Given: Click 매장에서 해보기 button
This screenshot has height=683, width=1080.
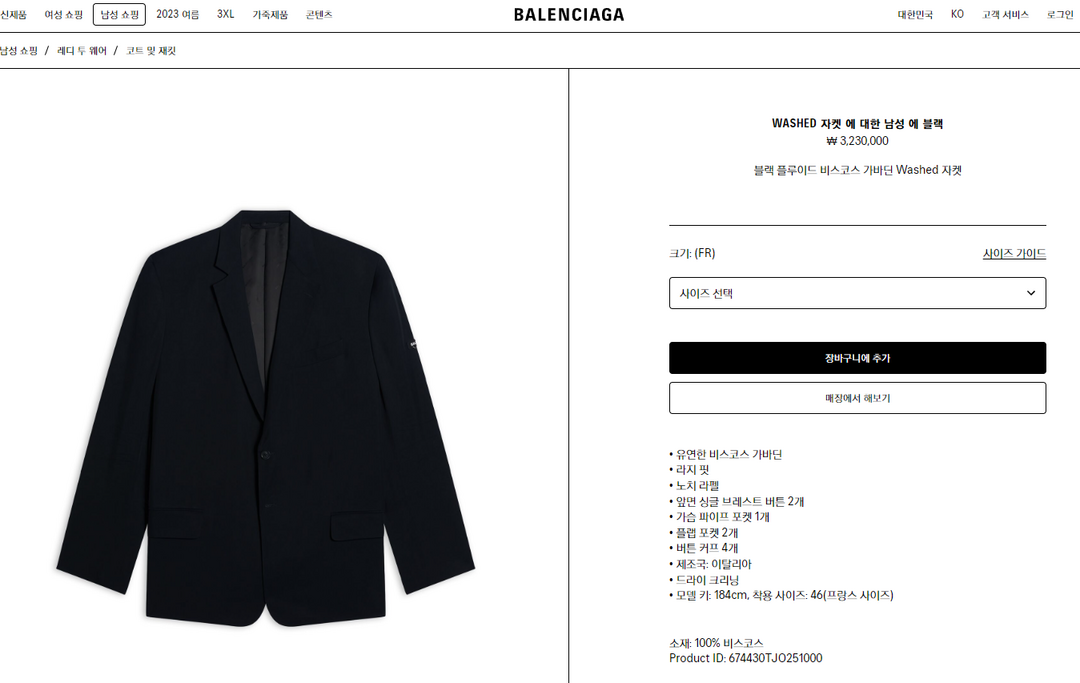Looking at the screenshot, I should (858, 398).
